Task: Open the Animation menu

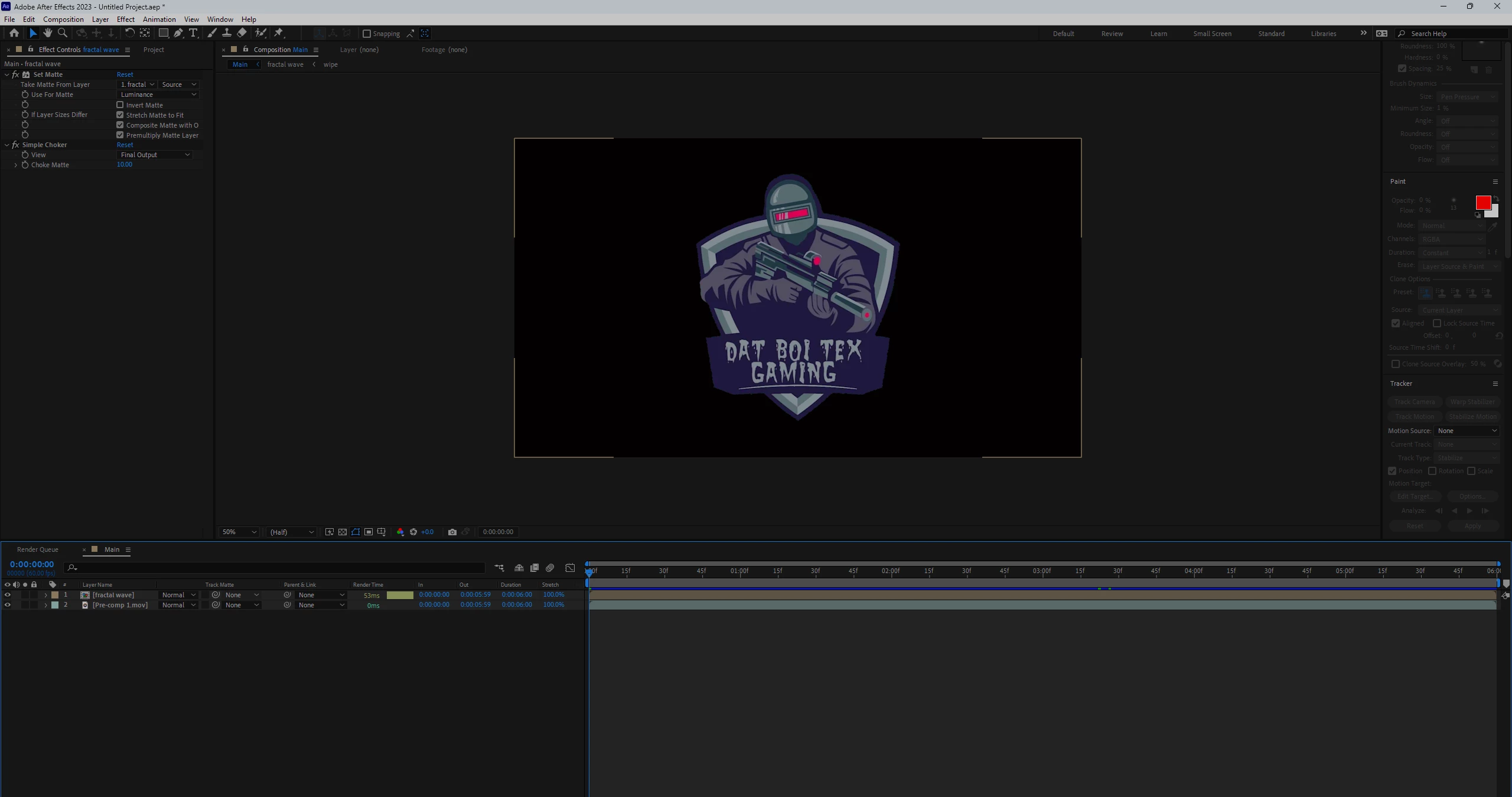Action: coord(159,19)
